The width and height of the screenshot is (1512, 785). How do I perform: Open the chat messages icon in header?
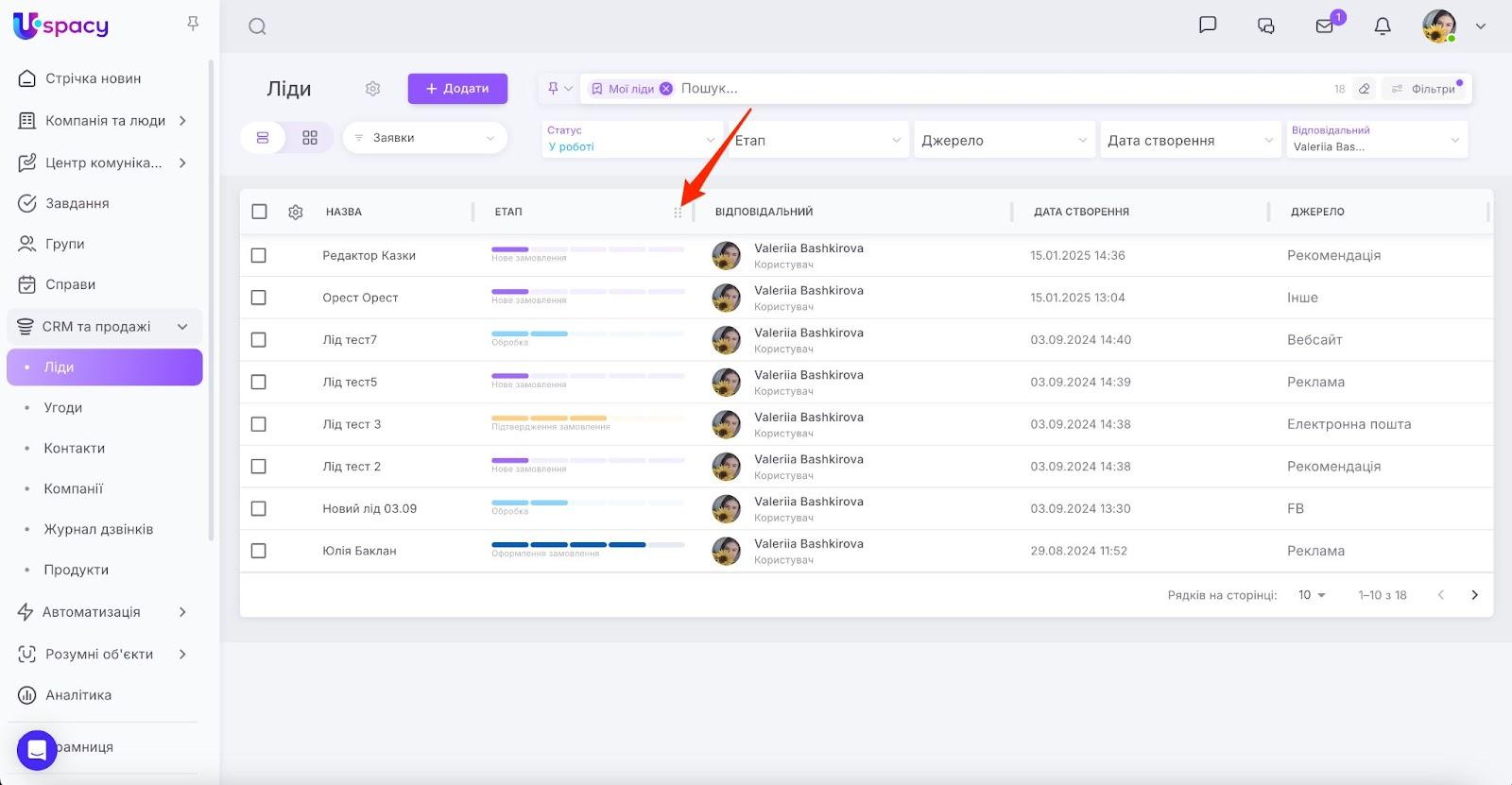pyautogui.click(x=1207, y=26)
